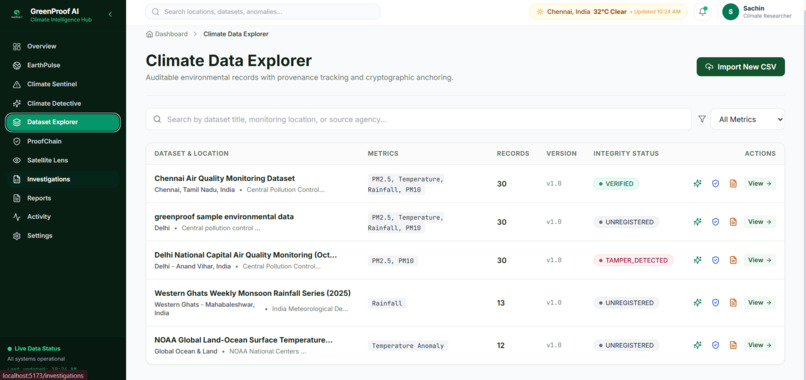Open Settings in the sidebar

[63, 236]
